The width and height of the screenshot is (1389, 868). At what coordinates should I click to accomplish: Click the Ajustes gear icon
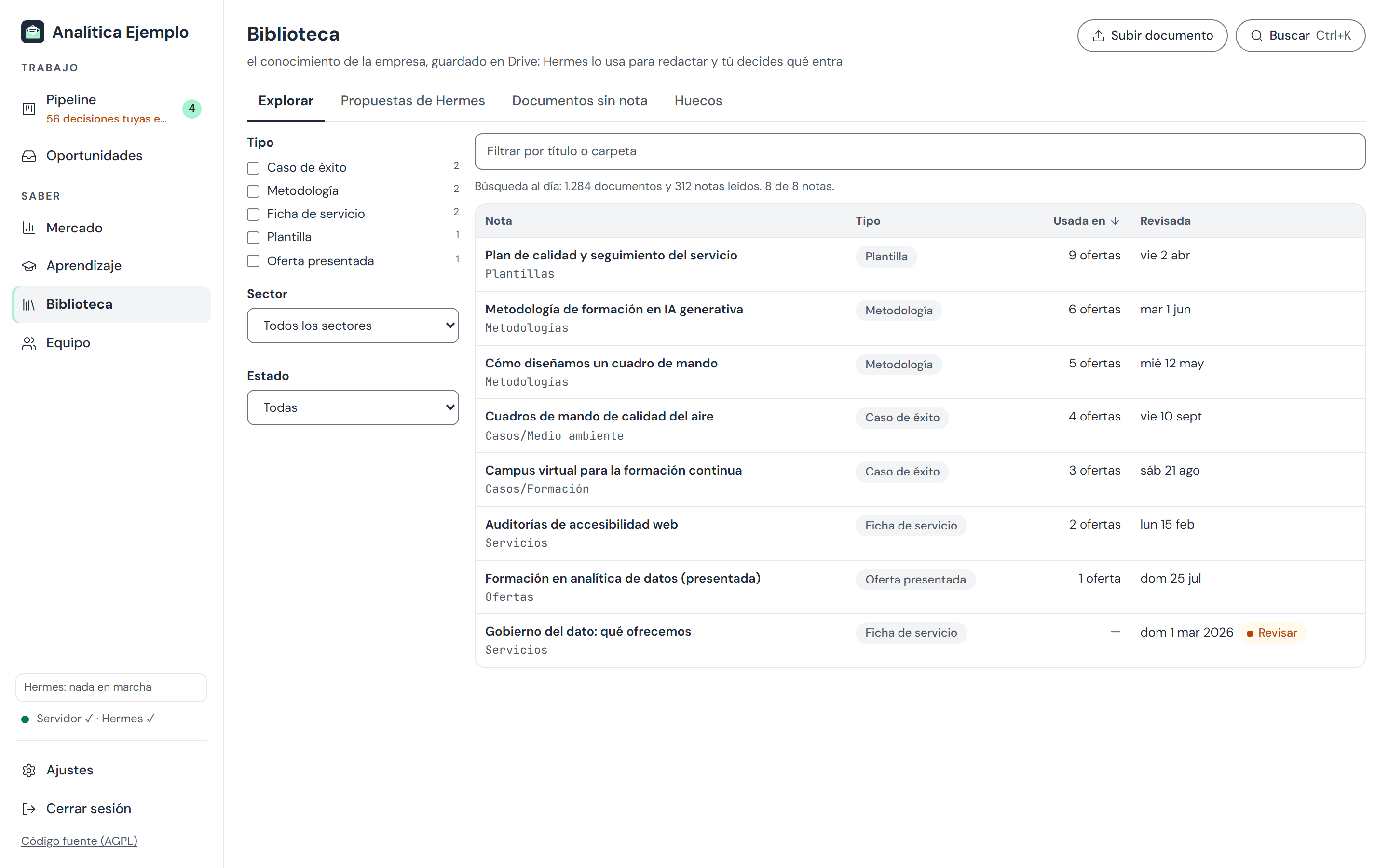pos(29,771)
